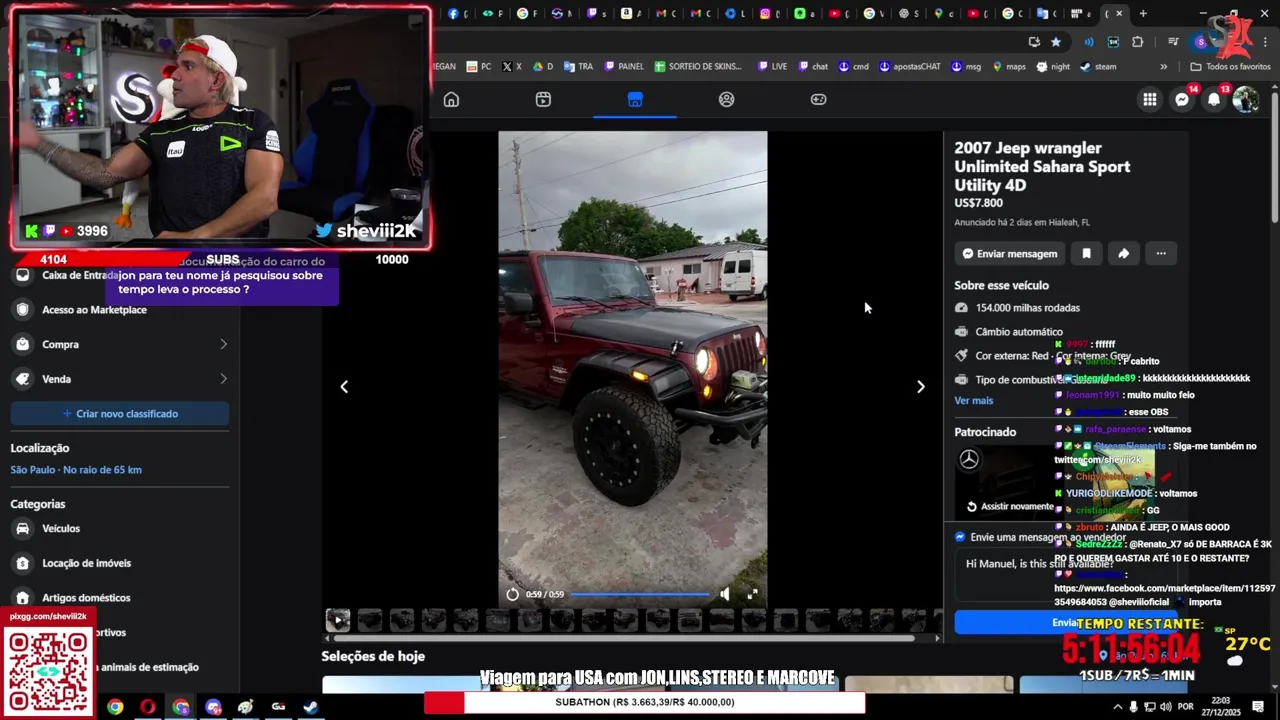
Task: Open the account profile picture menu
Action: [x=1245, y=99]
